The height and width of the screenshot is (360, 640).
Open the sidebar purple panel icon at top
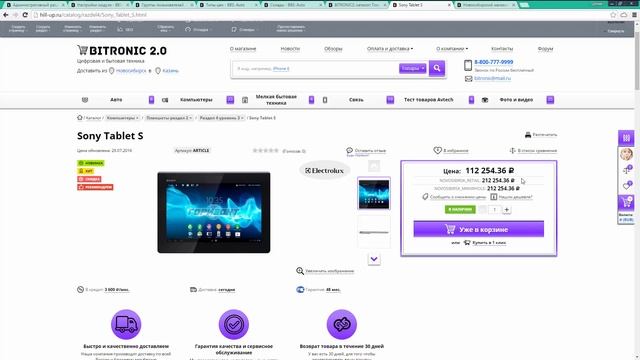pos(626,138)
